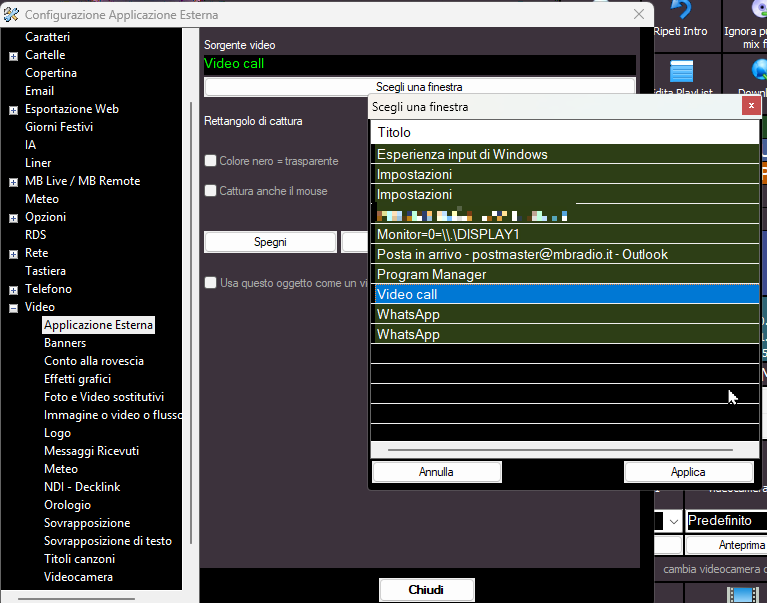Click Applica in the window chooser
The image size is (767, 603).
click(x=688, y=472)
